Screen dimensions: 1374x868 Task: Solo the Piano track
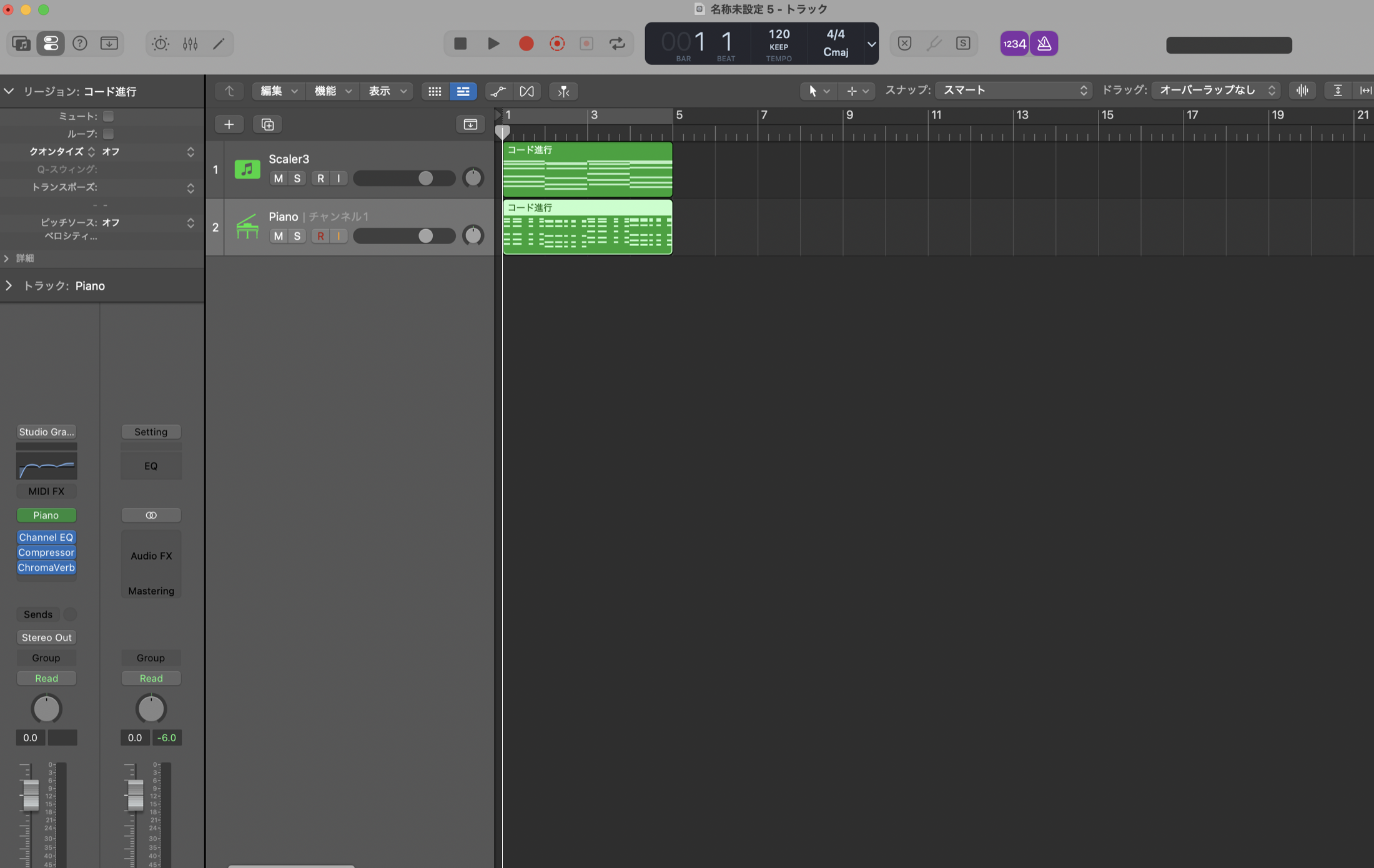click(297, 235)
